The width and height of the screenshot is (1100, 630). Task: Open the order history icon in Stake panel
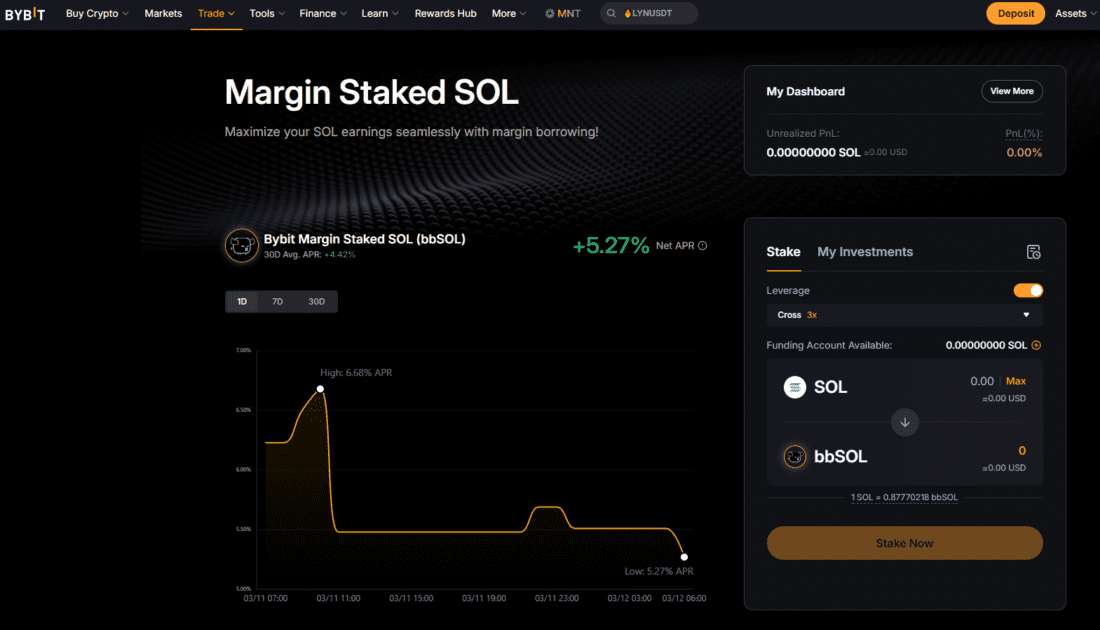pyautogui.click(x=1034, y=252)
